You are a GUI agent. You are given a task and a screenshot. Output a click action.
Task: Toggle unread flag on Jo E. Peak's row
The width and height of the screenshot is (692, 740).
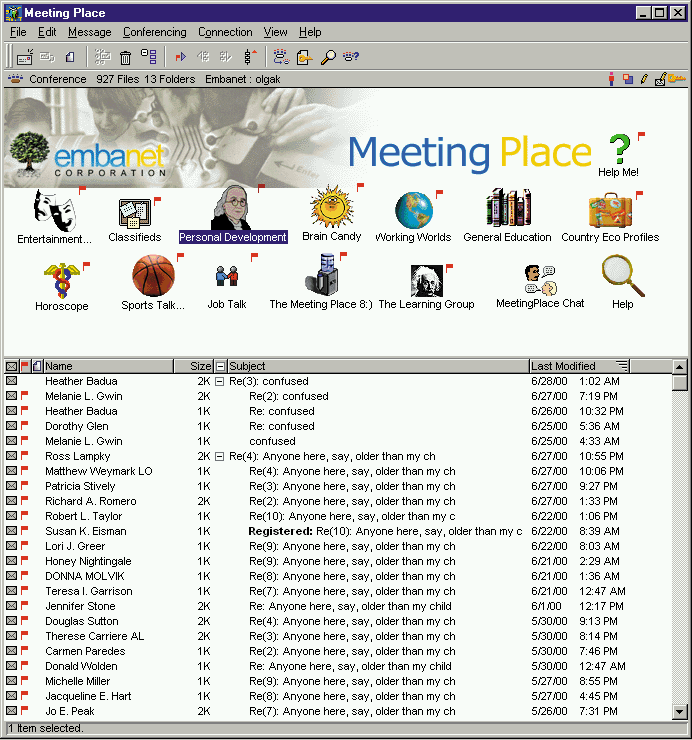click(25, 711)
